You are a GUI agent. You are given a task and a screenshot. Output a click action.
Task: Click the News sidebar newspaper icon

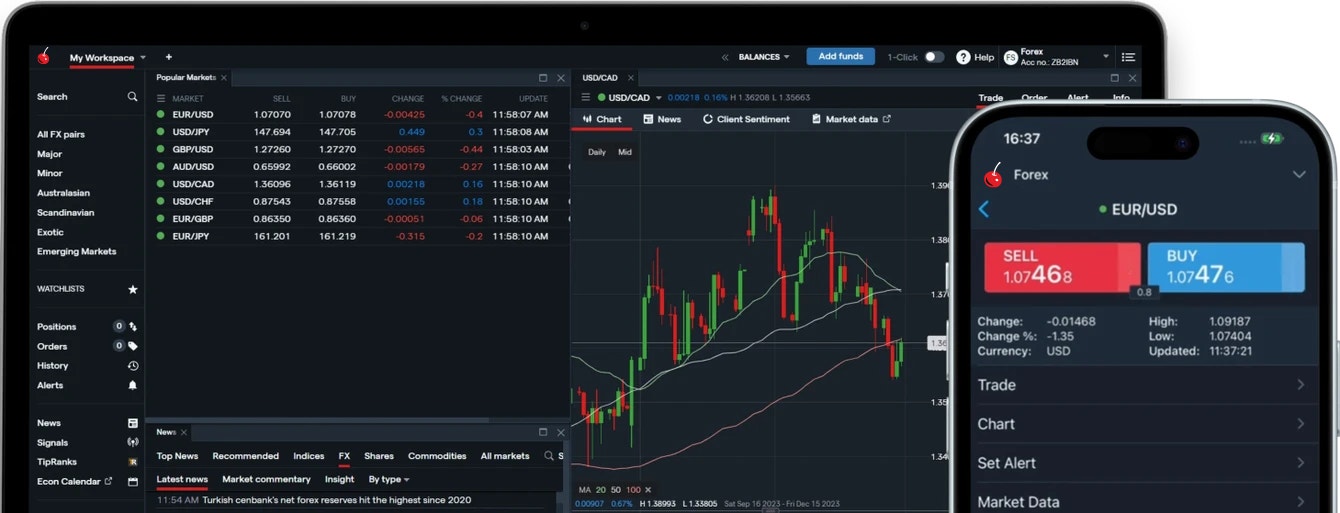[x=133, y=423]
